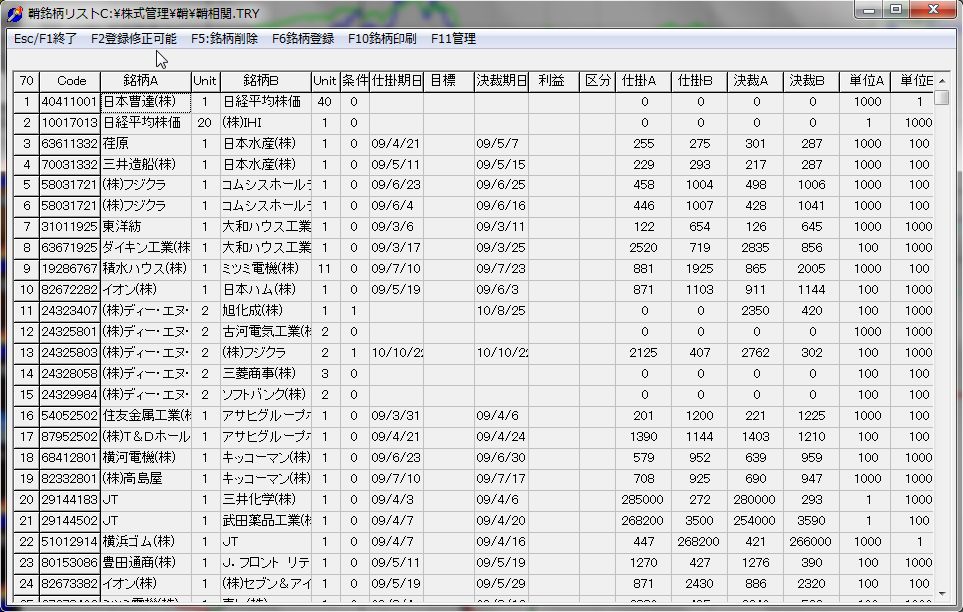Click 住友金属工業 in row 16

coord(146,416)
